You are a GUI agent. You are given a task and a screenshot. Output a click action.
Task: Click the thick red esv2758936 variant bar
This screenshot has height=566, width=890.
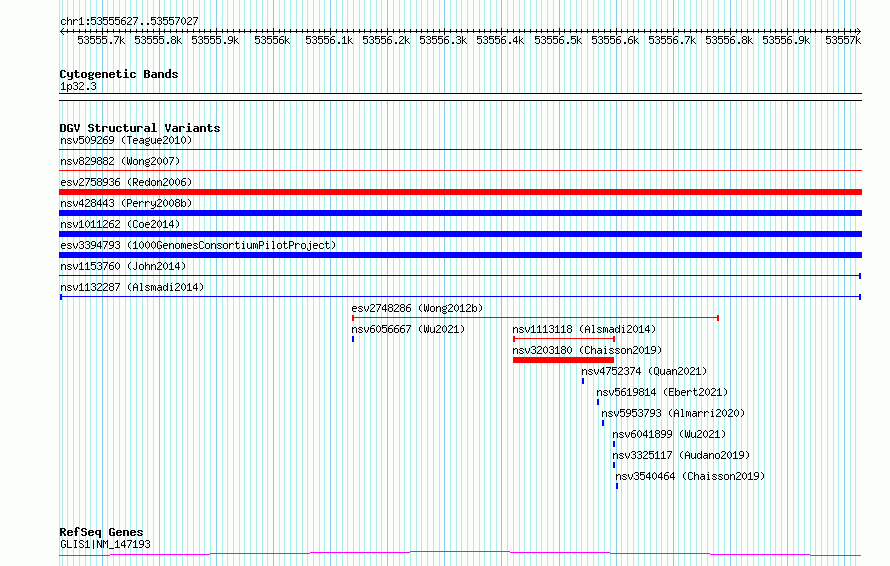pos(460,192)
